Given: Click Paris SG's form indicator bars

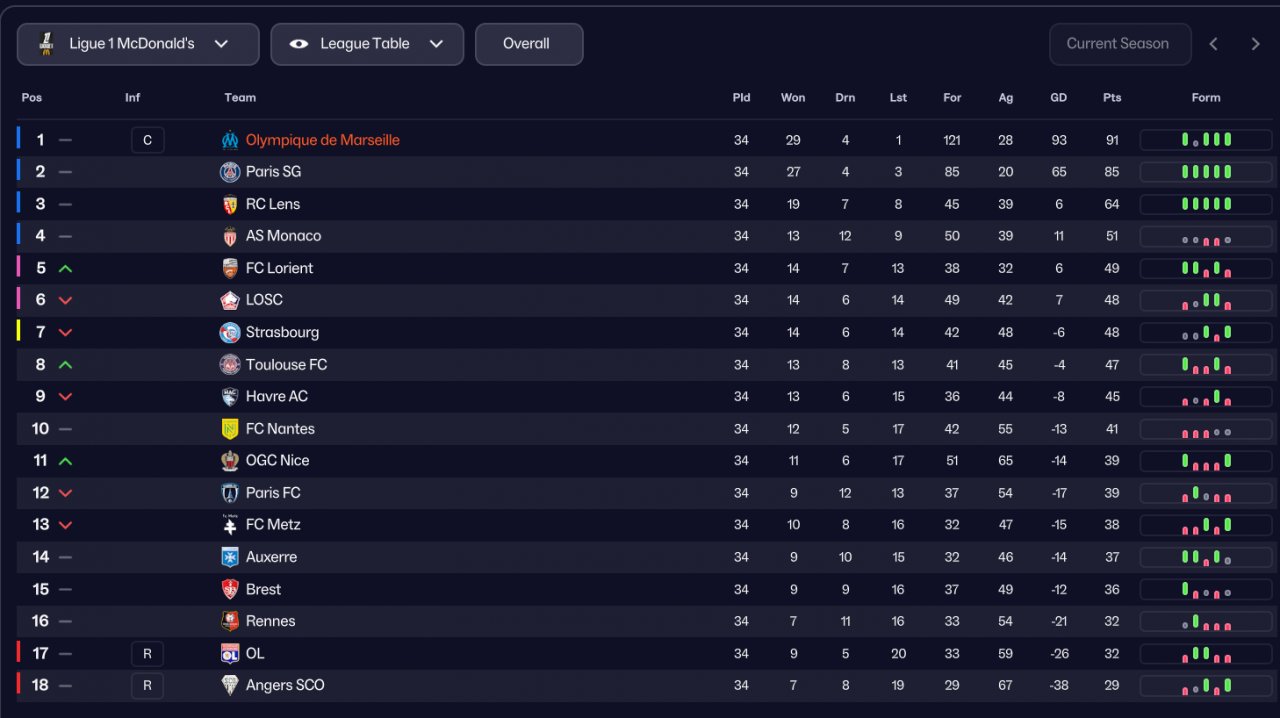Looking at the screenshot, I should point(1205,172).
